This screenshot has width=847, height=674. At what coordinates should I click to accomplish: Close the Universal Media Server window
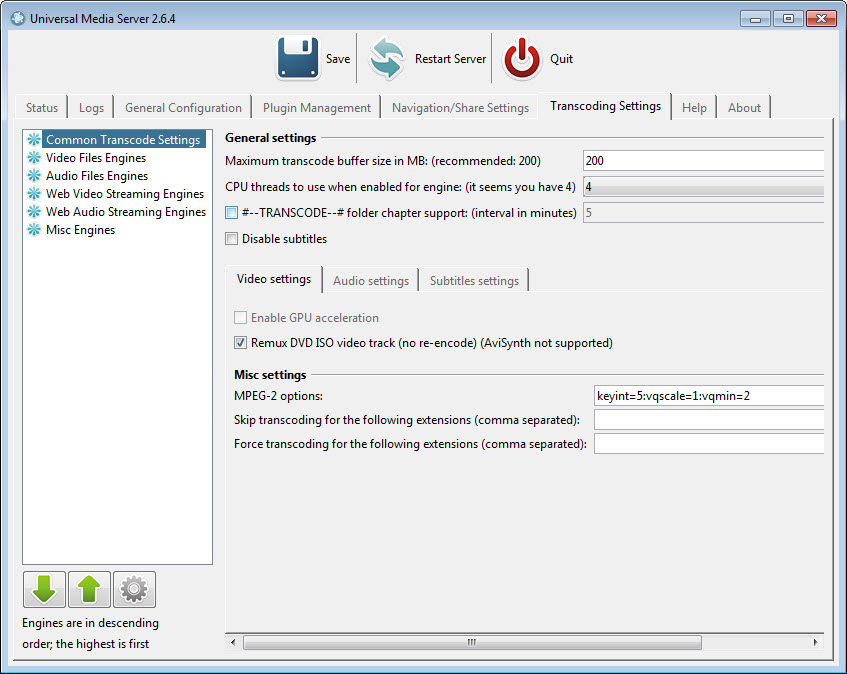click(821, 19)
